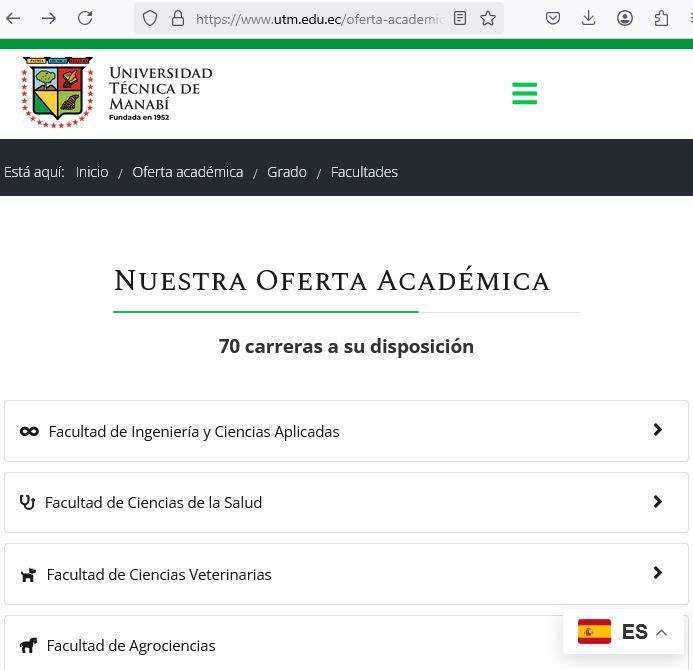Click the stethoscope icon for Ciencias de la Salud
The height and width of the screenshot is (670, 693).
point(27,502)
